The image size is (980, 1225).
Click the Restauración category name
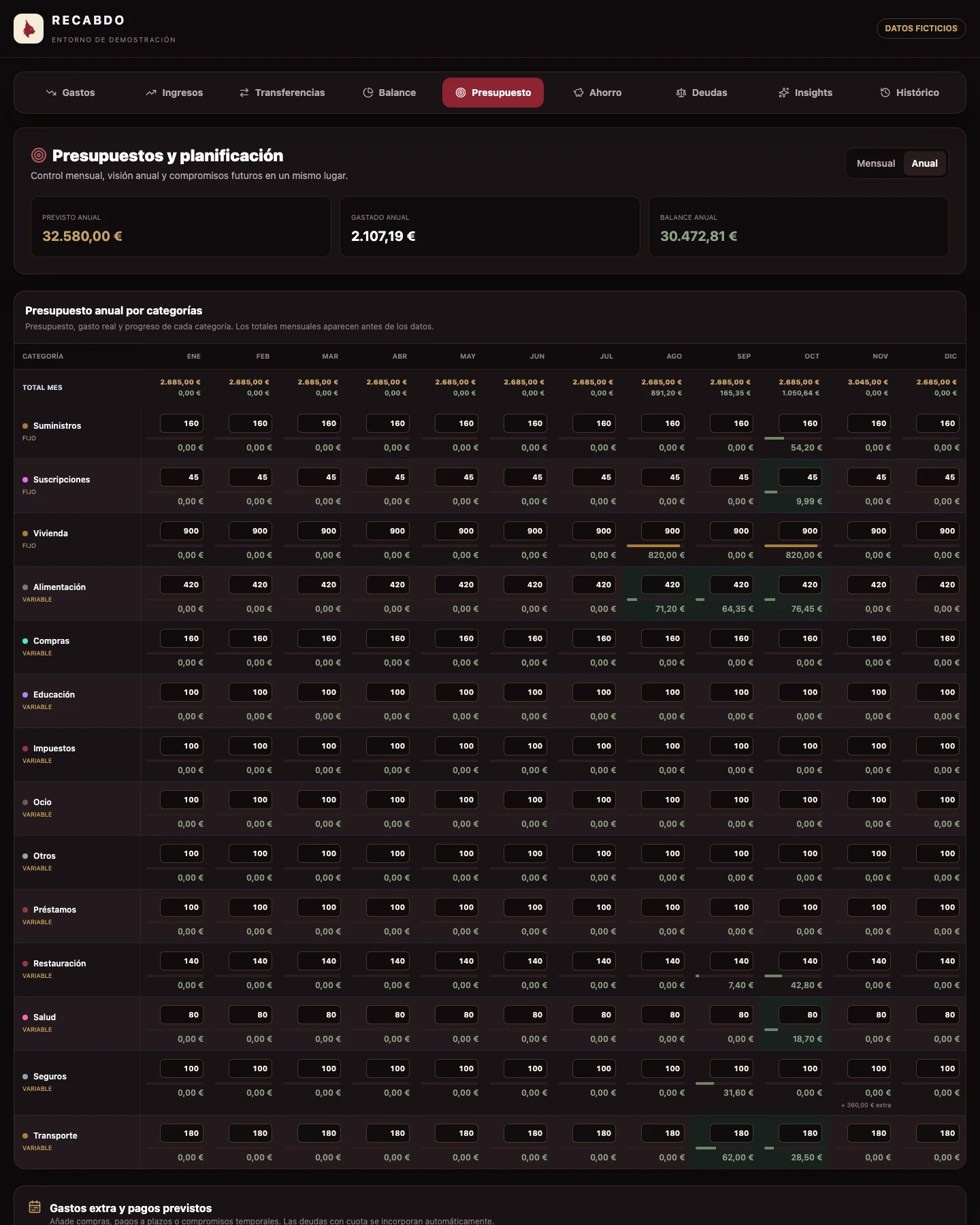click(x=59, y=964)
